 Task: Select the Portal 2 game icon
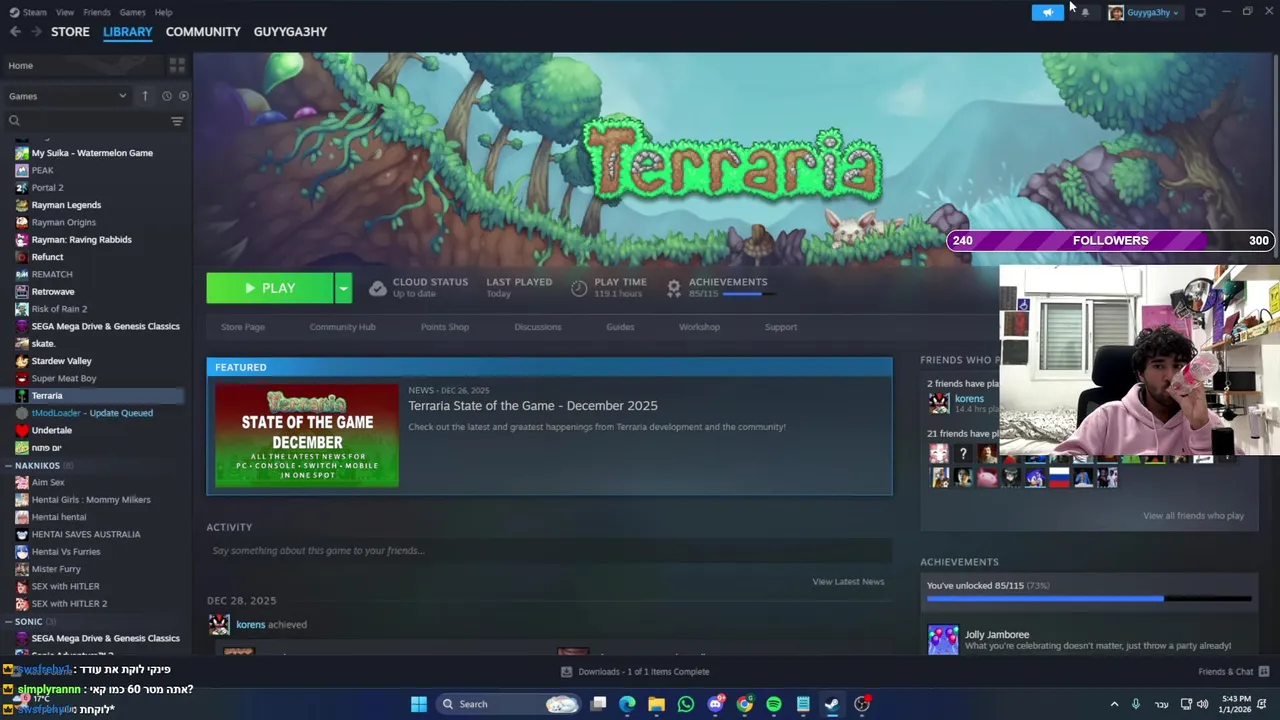point(22,187)
